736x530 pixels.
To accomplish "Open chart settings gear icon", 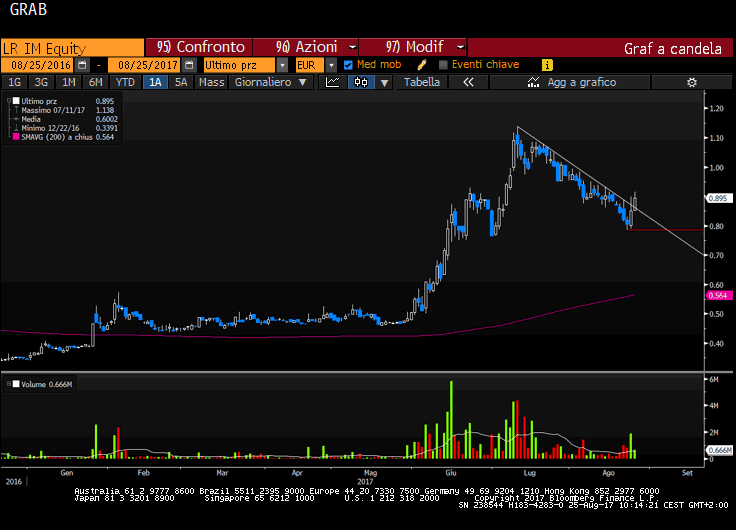I will (690, 82).
